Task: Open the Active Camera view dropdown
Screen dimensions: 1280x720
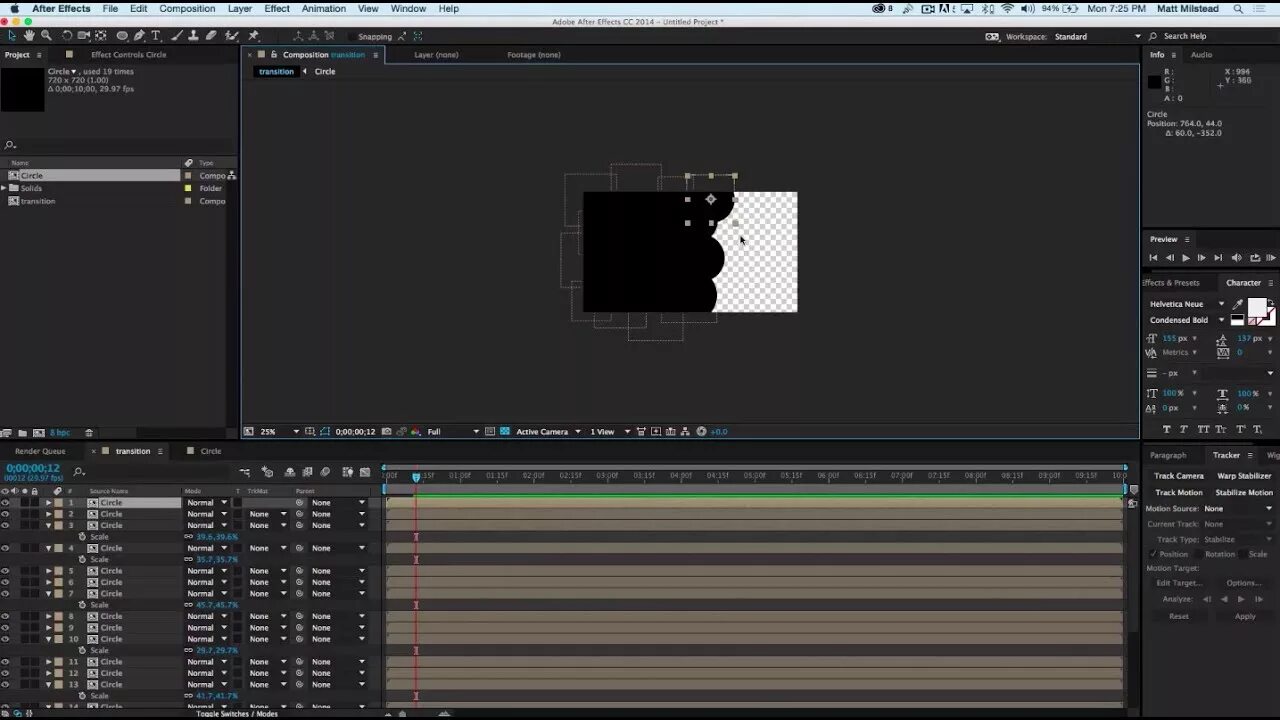Action: (x=548, y=431)
